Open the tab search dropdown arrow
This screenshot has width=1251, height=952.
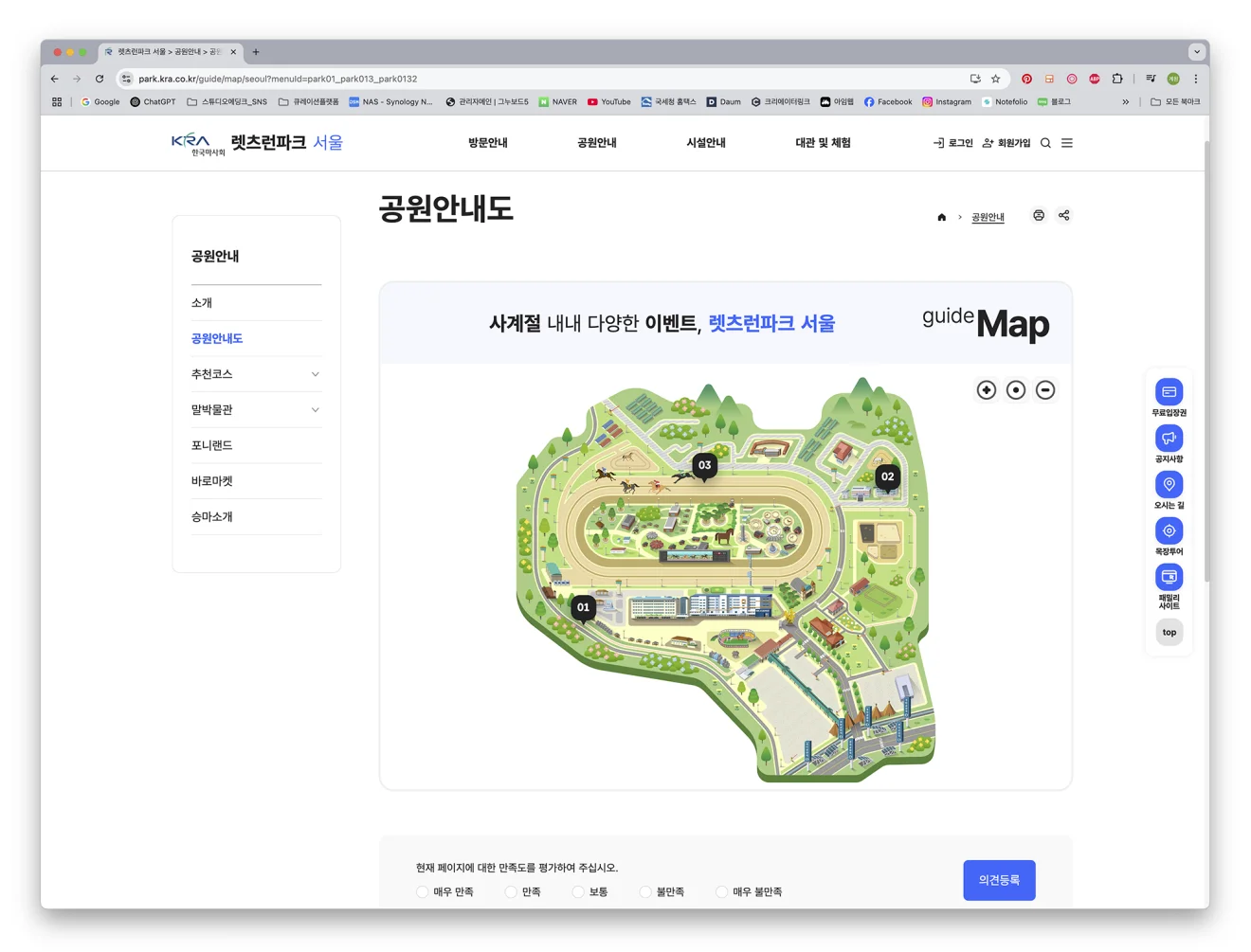click(x=1197, y=52)
